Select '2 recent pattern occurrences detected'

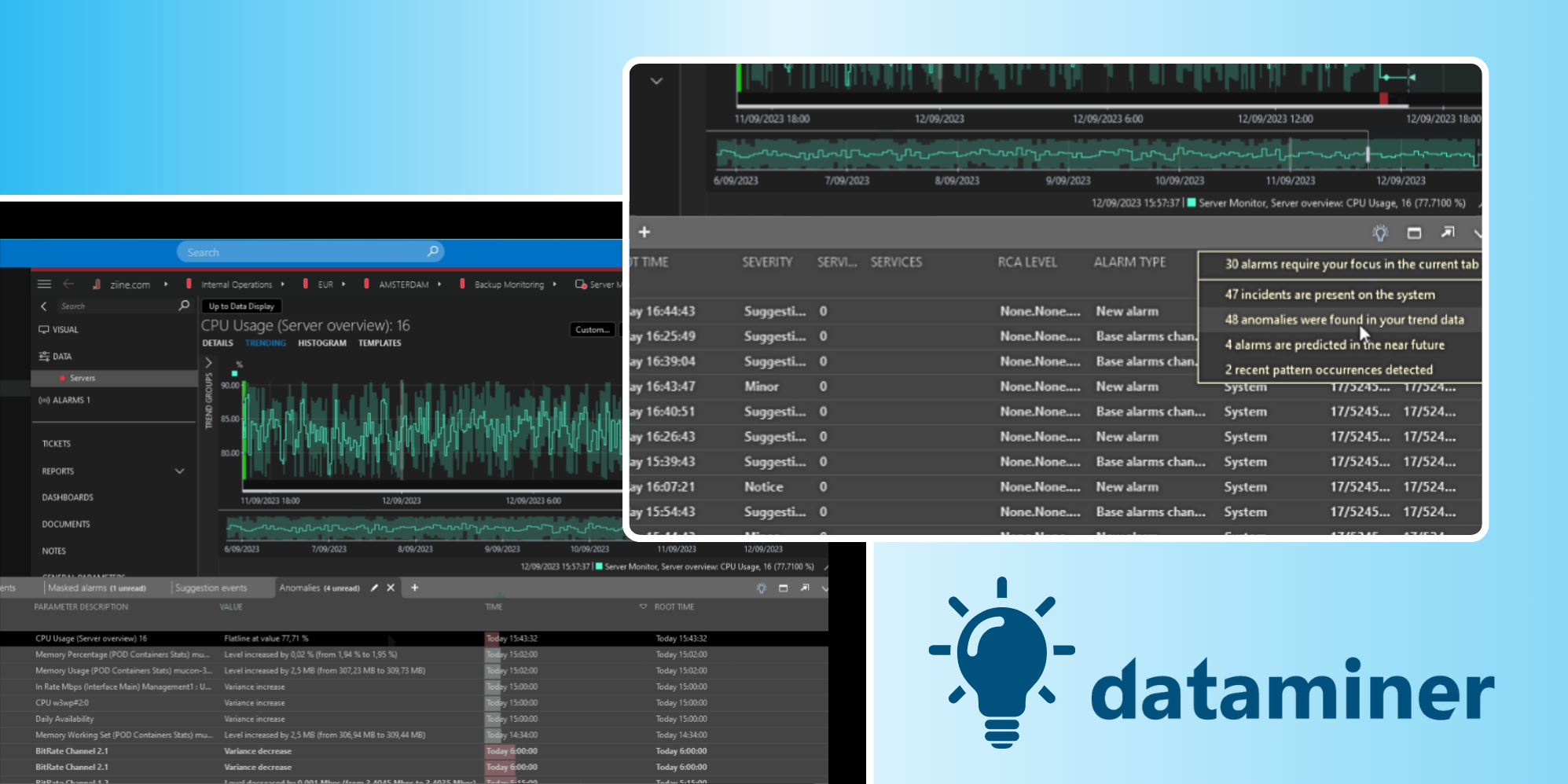(x=1340, y=370)
